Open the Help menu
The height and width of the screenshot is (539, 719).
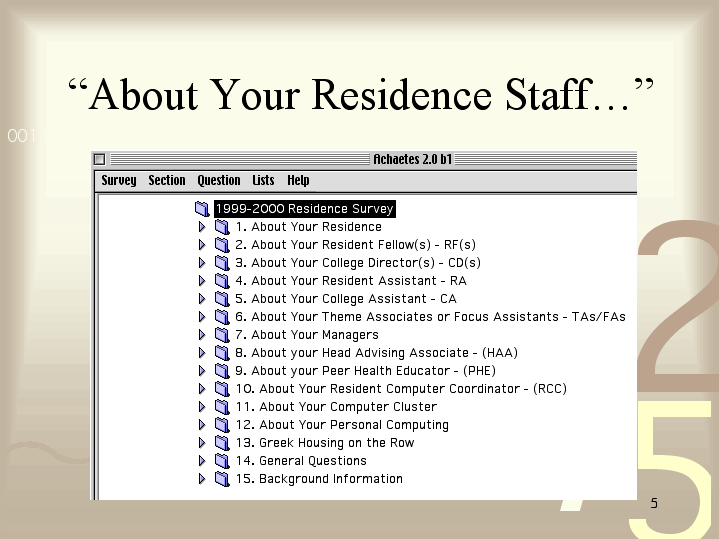click(x=298, y=180)
